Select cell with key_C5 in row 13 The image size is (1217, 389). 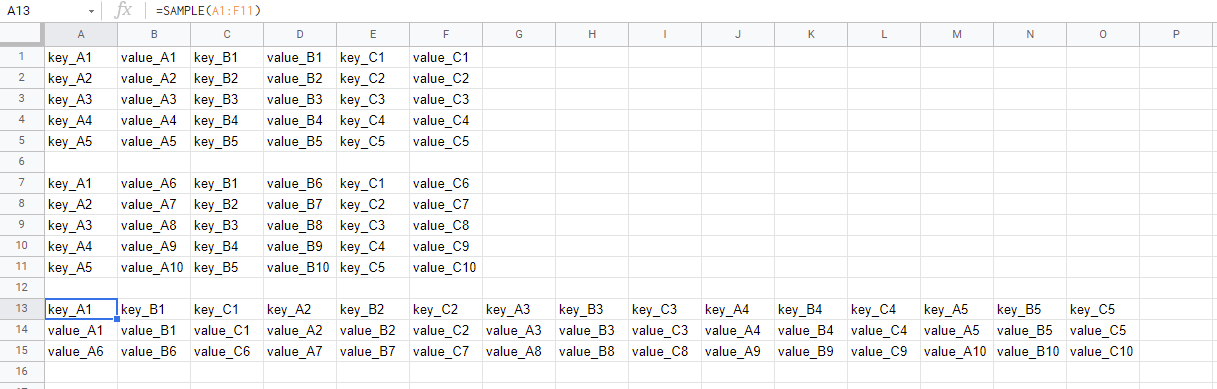pyautogui.click(x=1103, y=309)
